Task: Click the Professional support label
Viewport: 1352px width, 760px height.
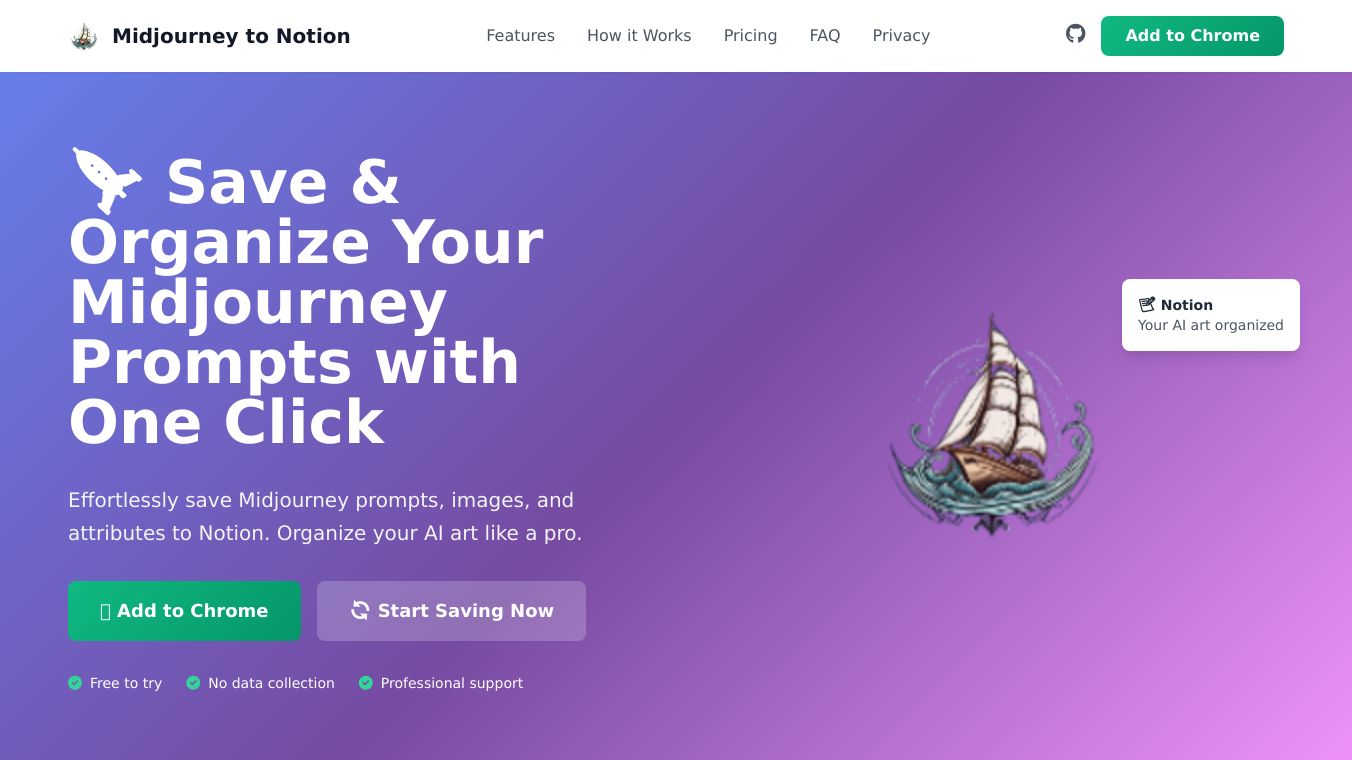Action: click(x=452, y=683)
